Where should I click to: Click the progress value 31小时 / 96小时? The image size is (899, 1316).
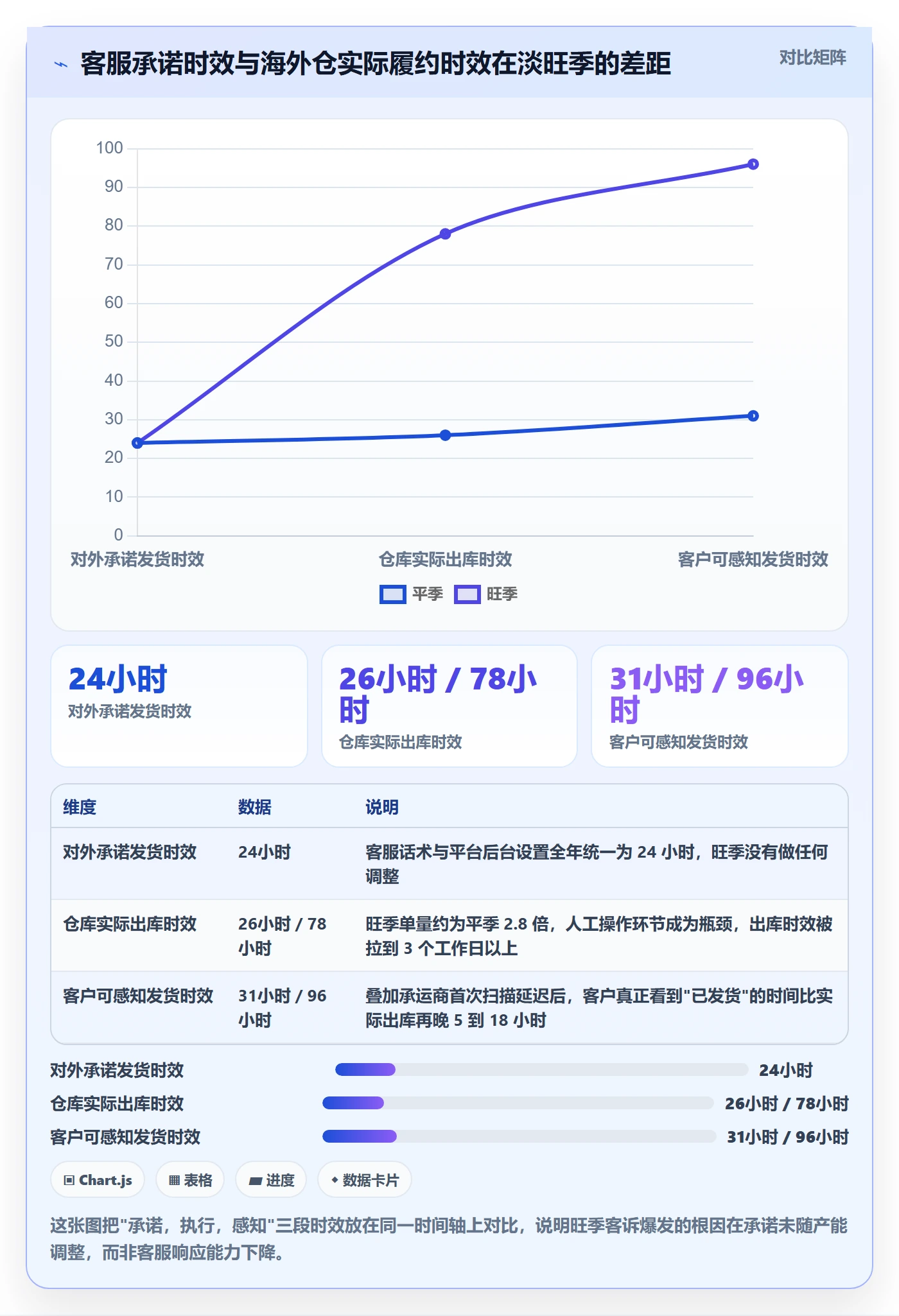pos(788,1137)
